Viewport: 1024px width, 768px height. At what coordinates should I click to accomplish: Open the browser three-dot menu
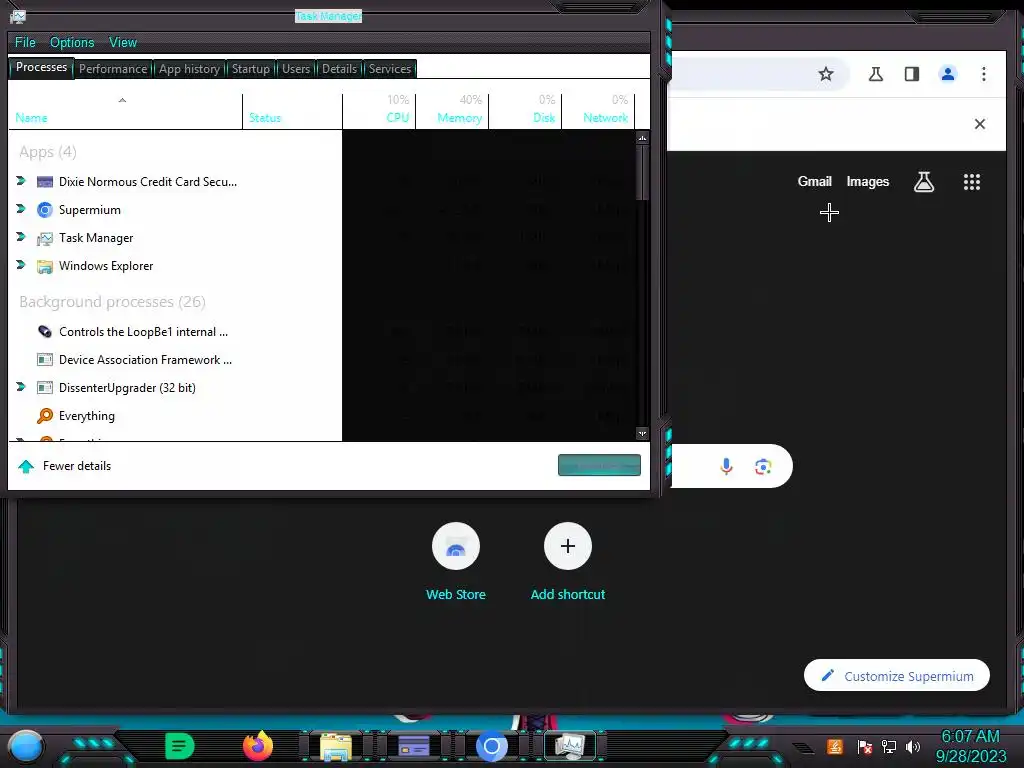pos(984,74)
